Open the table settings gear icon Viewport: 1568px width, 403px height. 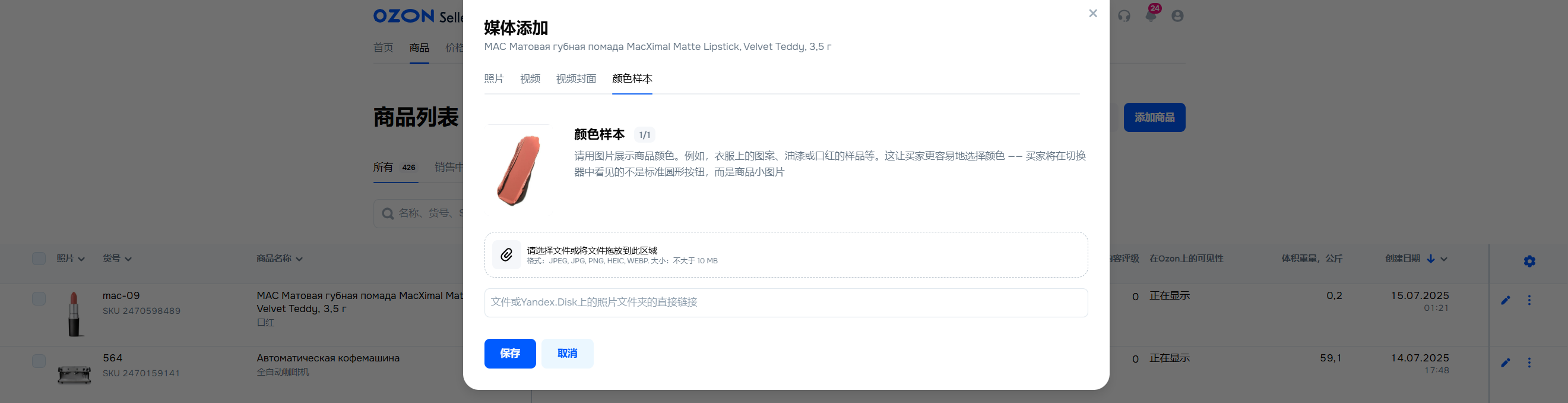pos(1529,261)
